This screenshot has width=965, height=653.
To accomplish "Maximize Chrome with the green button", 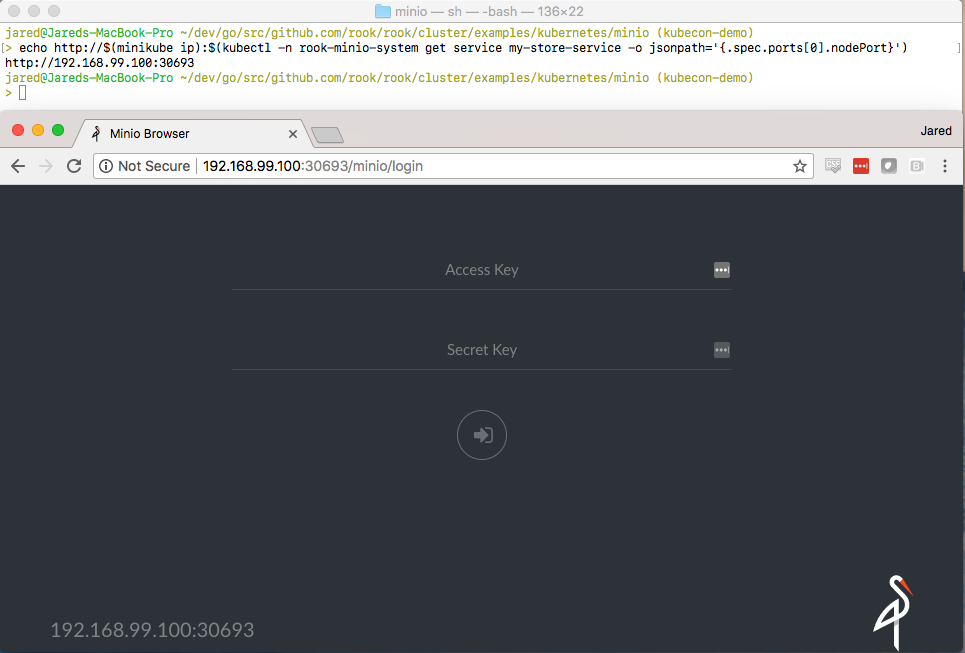I will pos(58,130).
